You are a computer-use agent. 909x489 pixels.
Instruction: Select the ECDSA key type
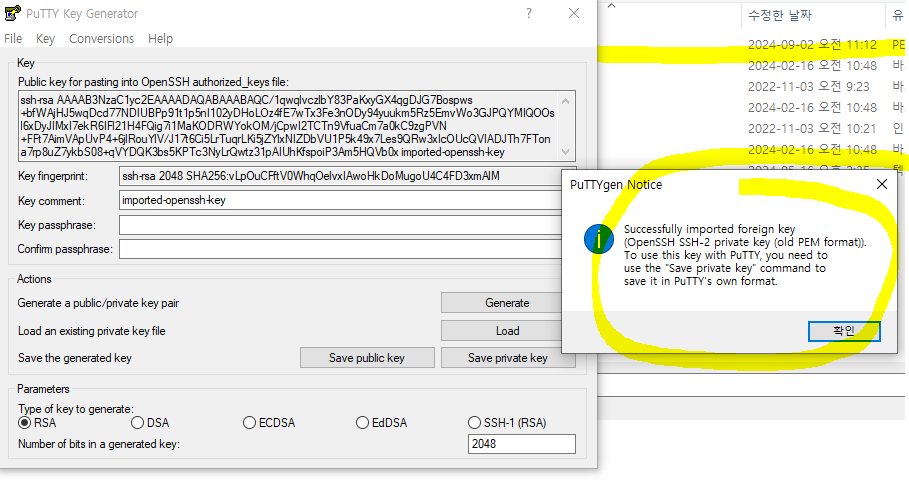[269, 423]
